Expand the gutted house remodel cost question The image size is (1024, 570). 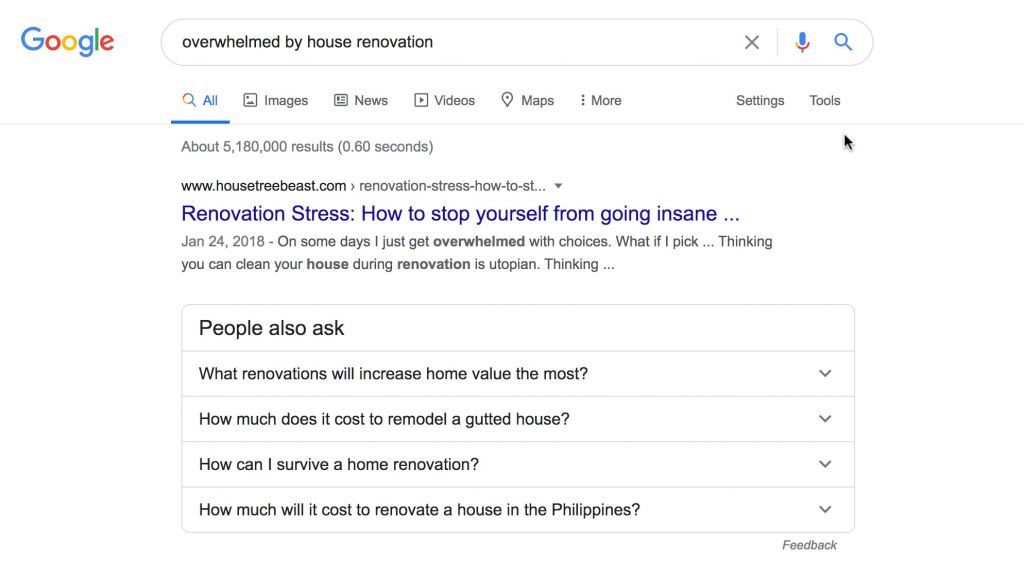pyautogui.click(x=517, y=419)
